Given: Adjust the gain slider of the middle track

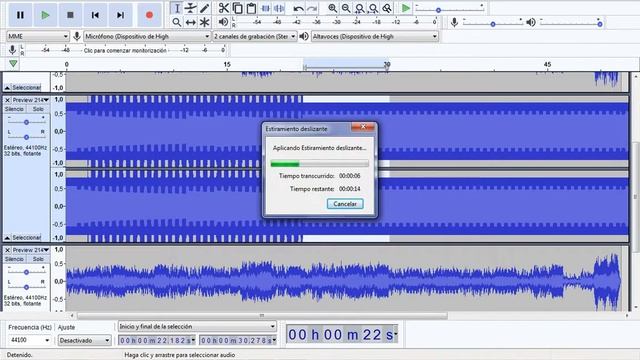Looking at the screenshot, I should point(26,122).
